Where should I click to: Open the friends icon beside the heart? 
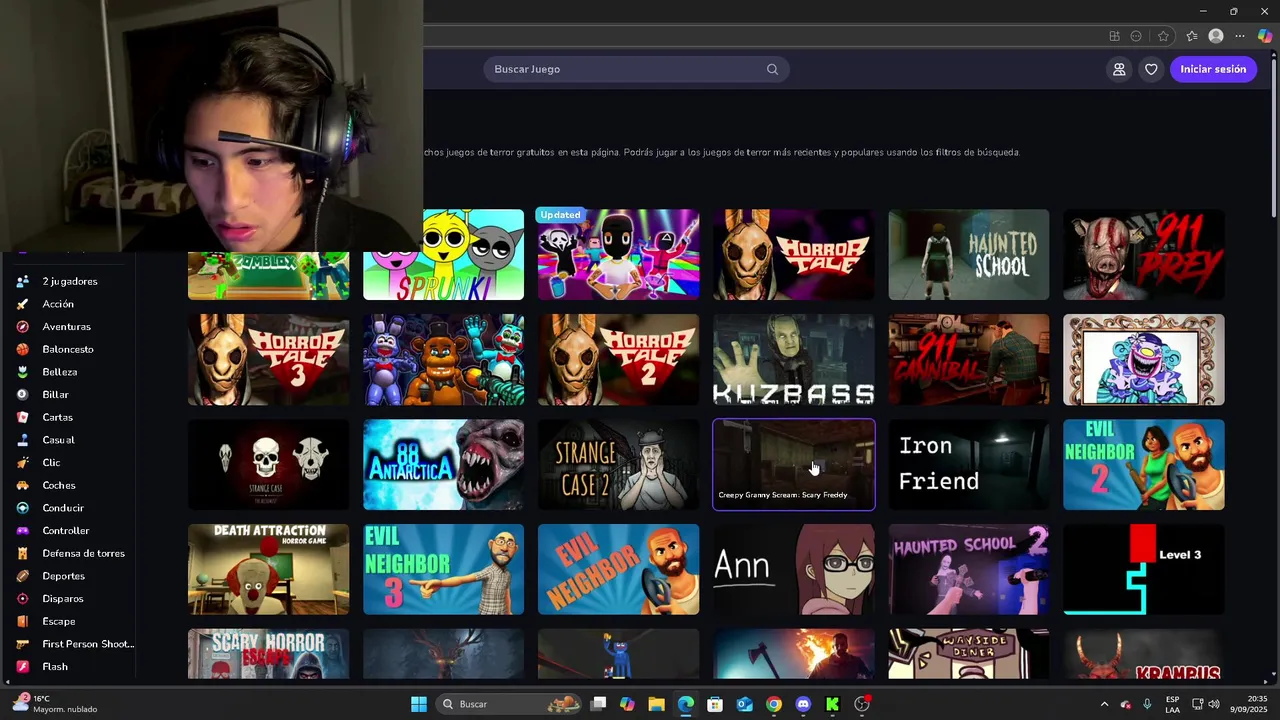(x=1119, y=69)
